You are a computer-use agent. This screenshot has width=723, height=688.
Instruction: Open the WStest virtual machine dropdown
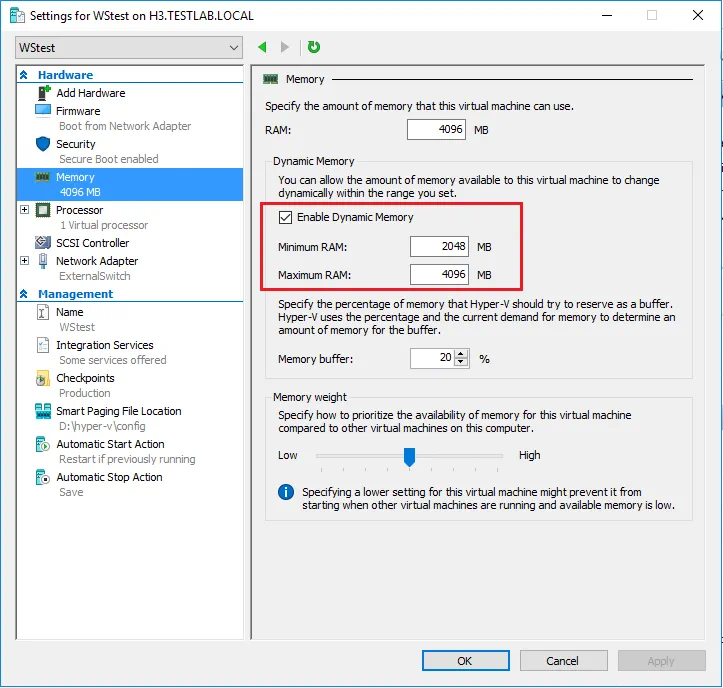[x=129, y=48]
